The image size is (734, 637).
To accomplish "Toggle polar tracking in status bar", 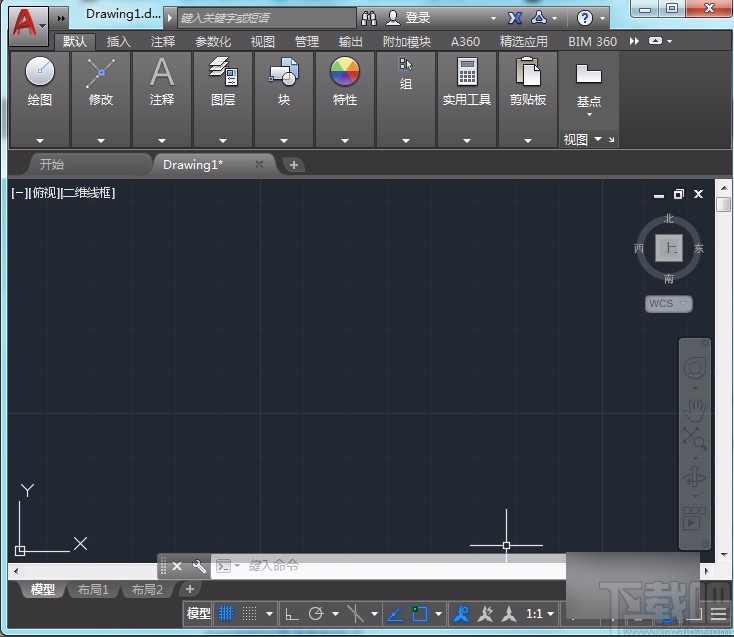I will point(316,613).
